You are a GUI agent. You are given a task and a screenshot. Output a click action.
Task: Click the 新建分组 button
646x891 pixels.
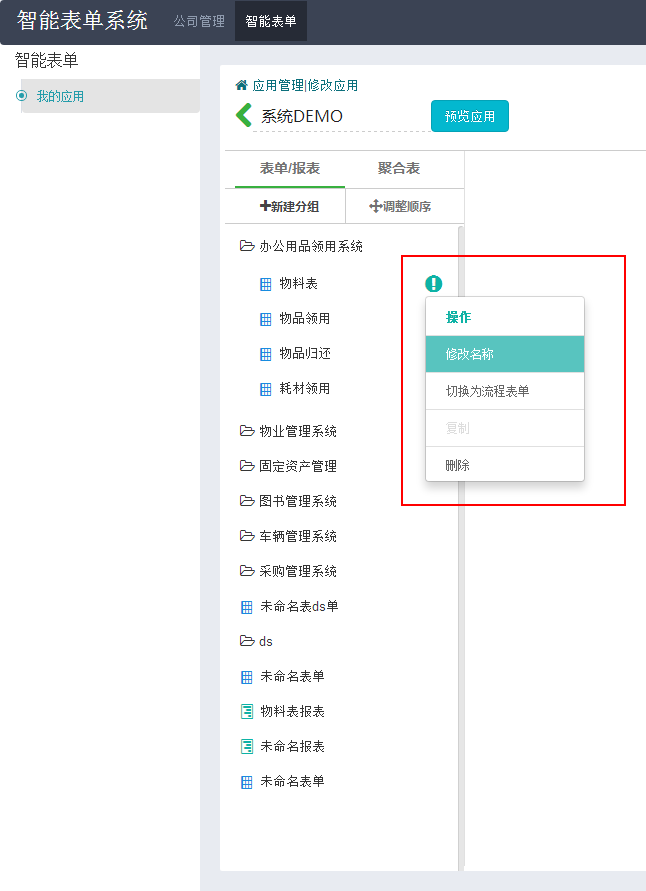[x=290, y=206]
